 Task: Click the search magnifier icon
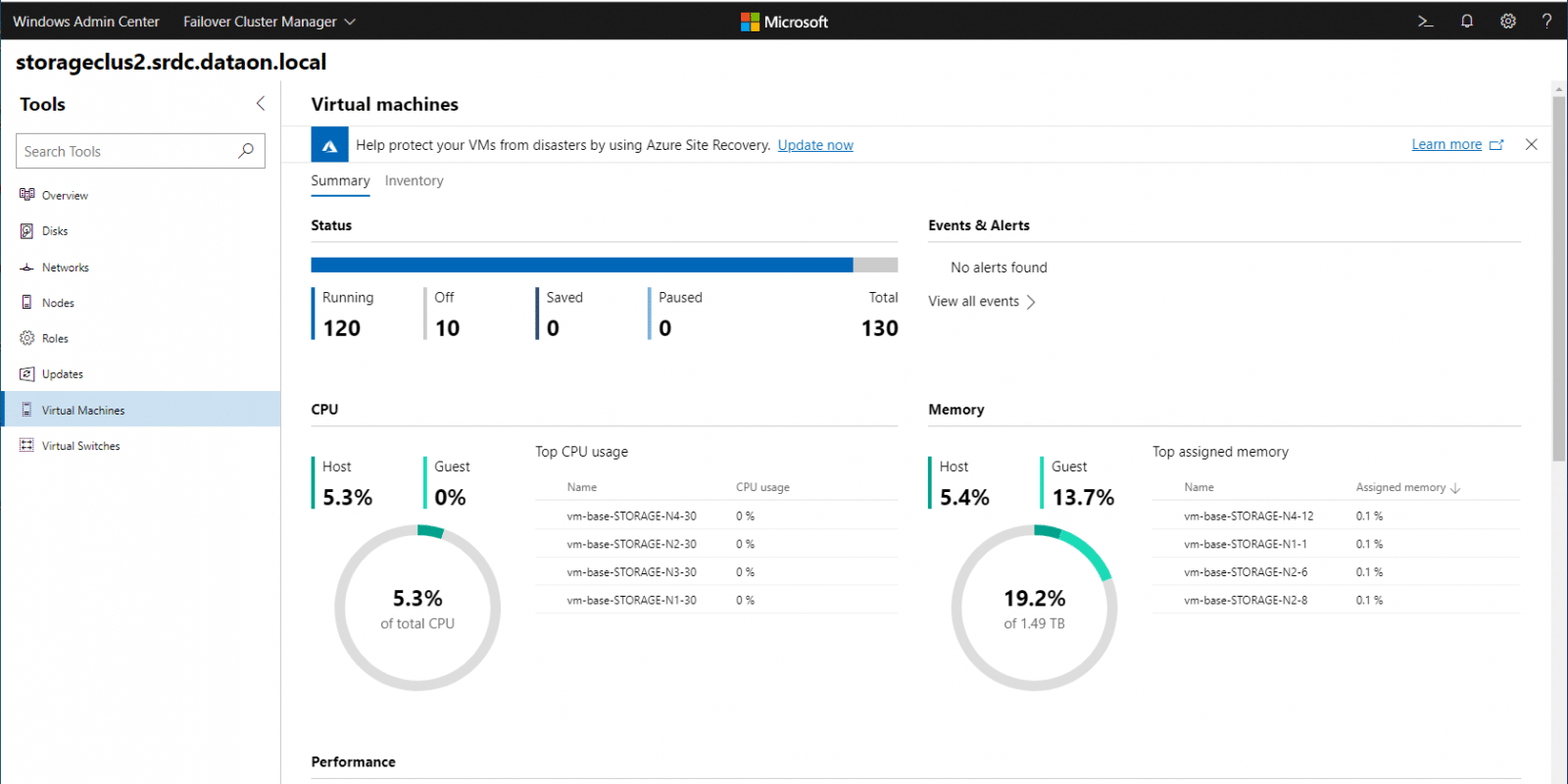(246, 151)
